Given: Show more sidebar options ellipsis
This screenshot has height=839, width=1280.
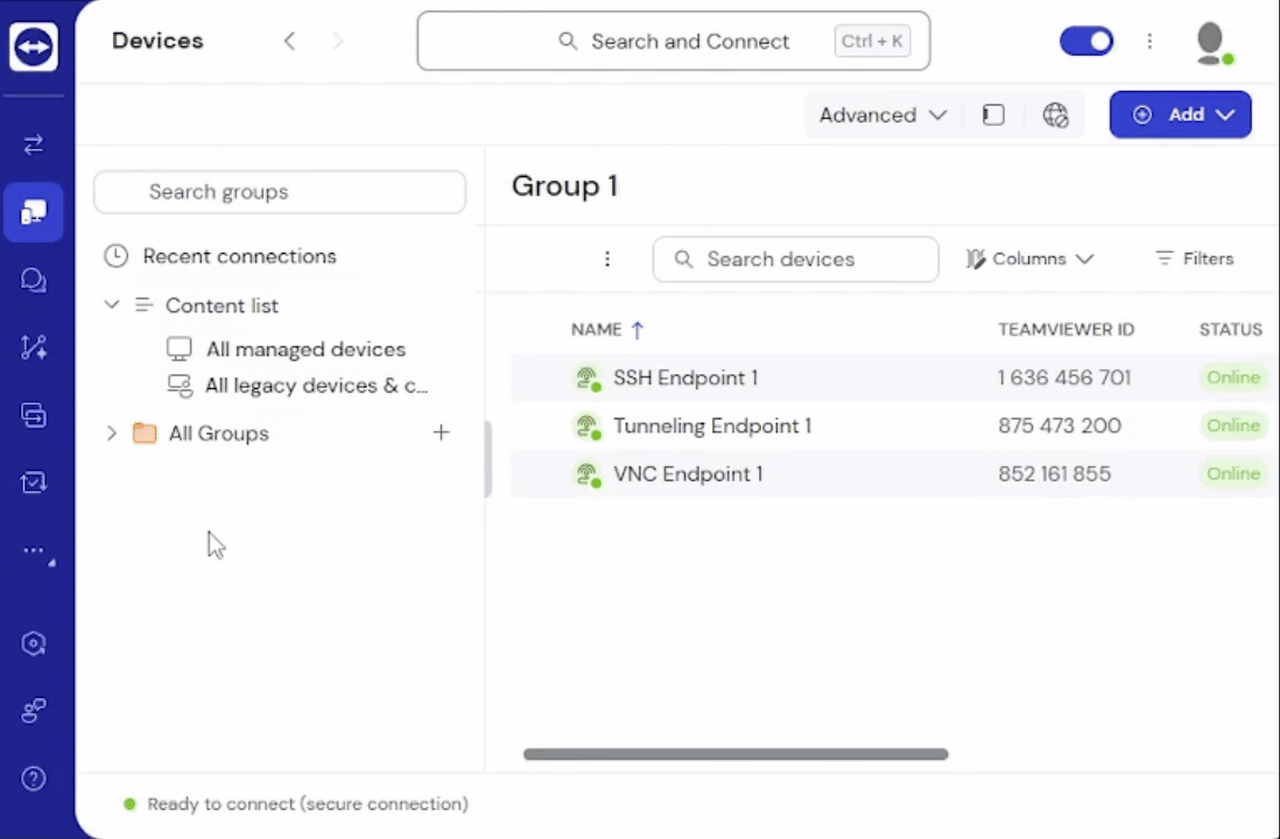Looking at the screenshot, I should point(35,551).
